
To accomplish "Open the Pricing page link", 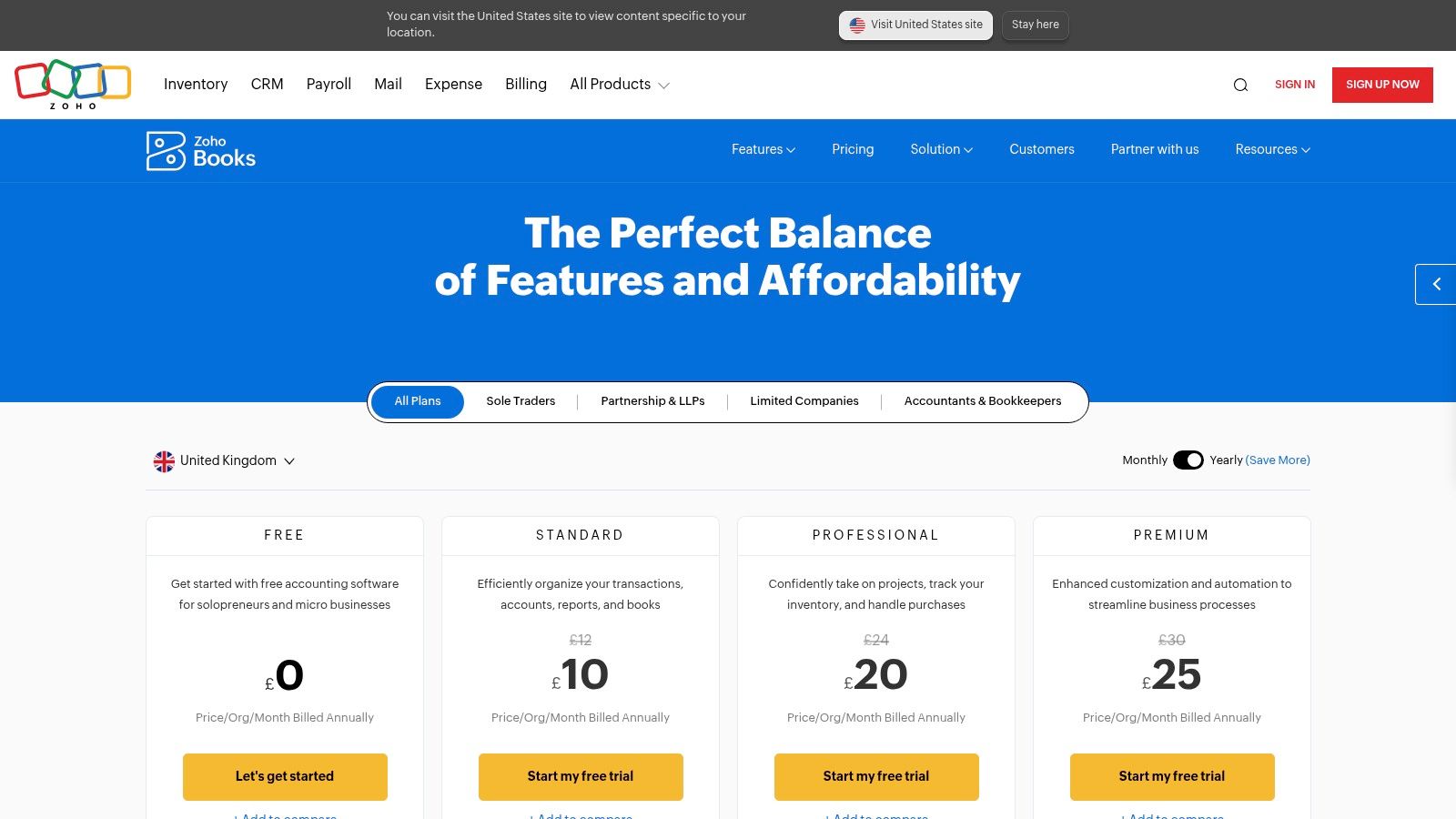I will pyautogui.click(x=853, y=149).
